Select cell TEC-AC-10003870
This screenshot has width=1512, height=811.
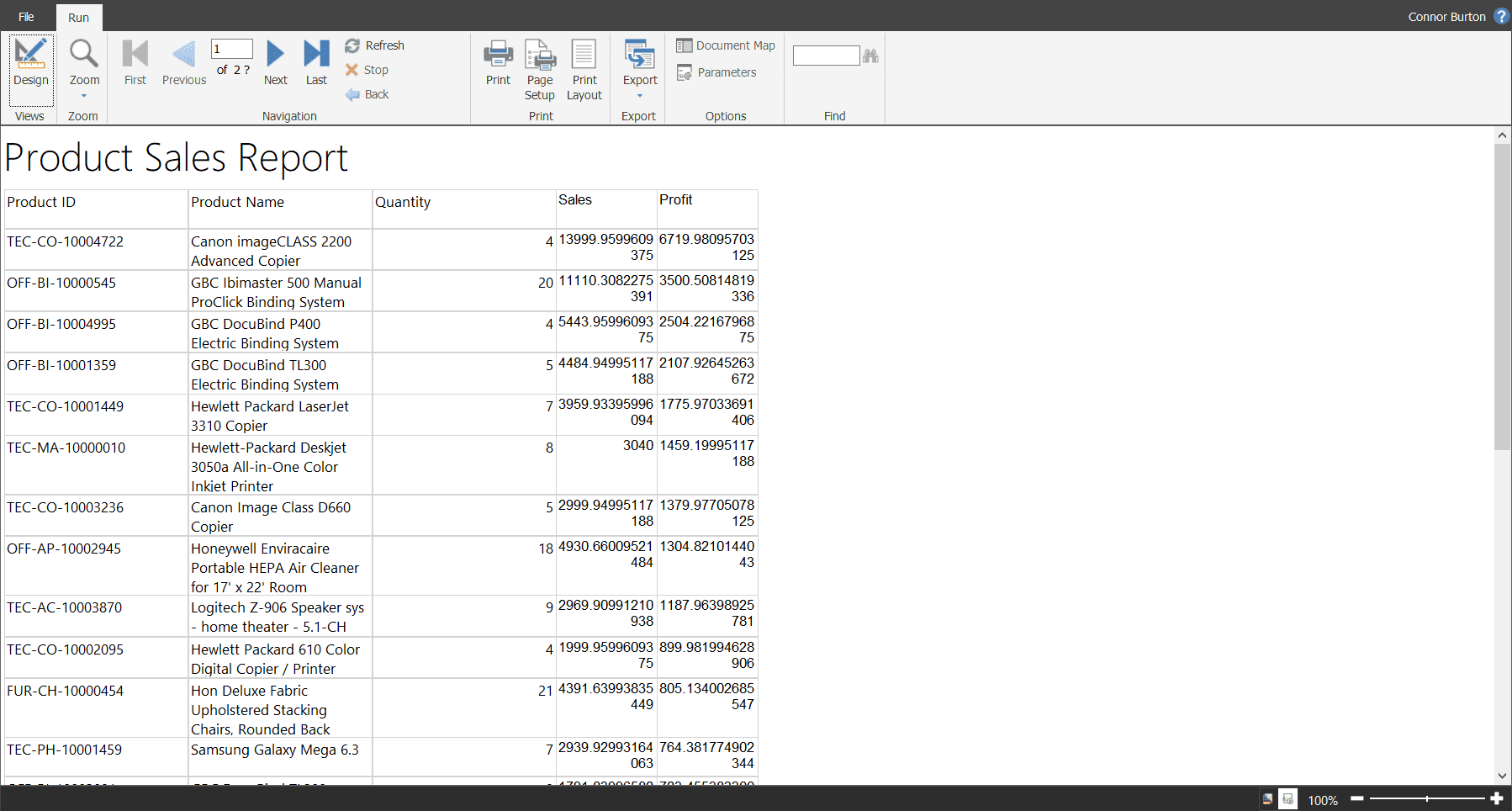[x=96, y=617]
